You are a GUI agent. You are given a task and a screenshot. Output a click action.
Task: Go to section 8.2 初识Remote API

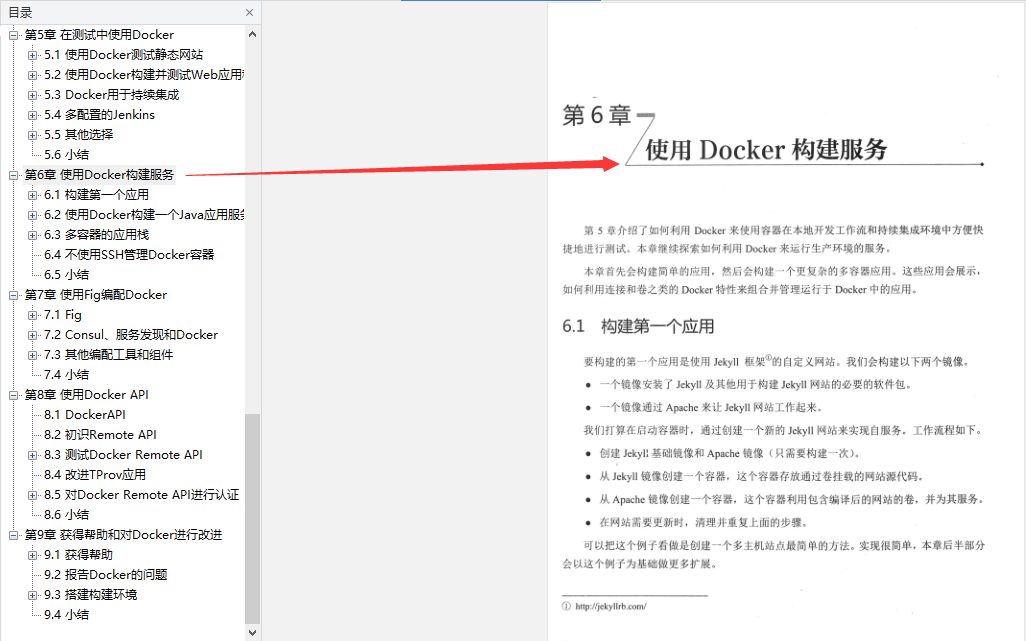[100, 435]
